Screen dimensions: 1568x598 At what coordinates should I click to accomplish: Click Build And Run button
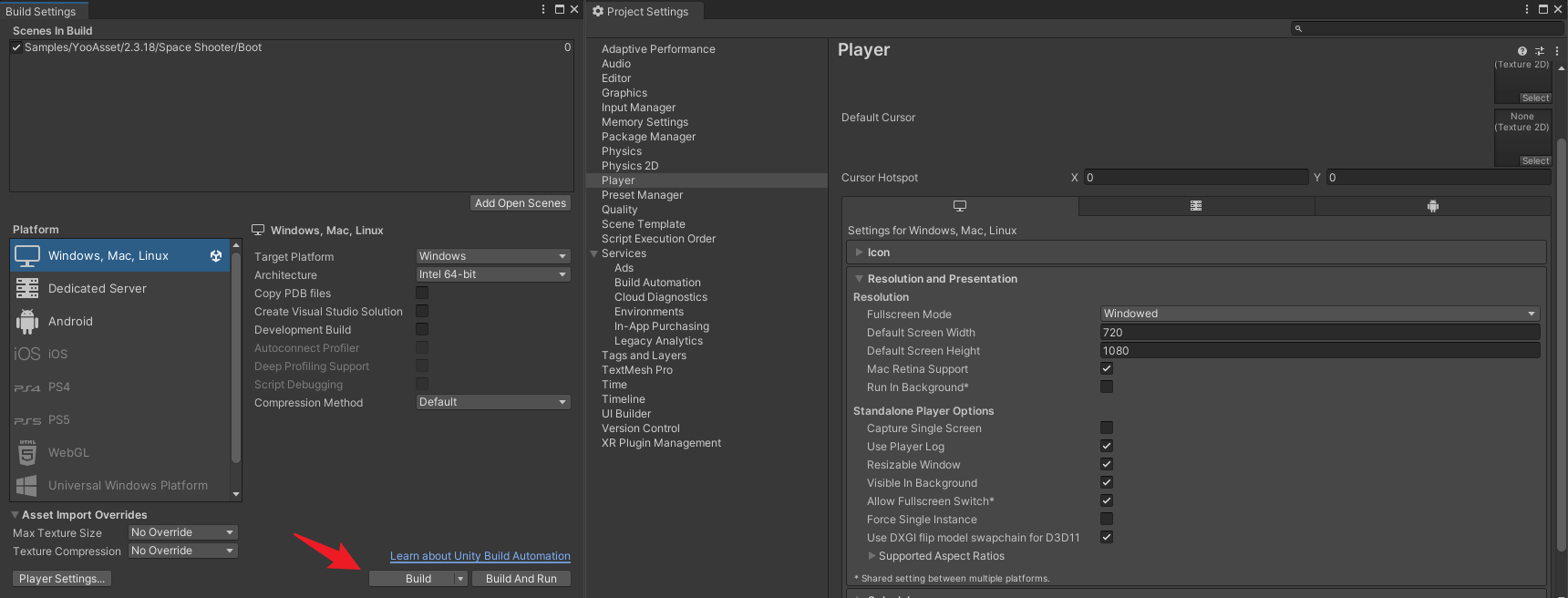[x=521, y=579]
